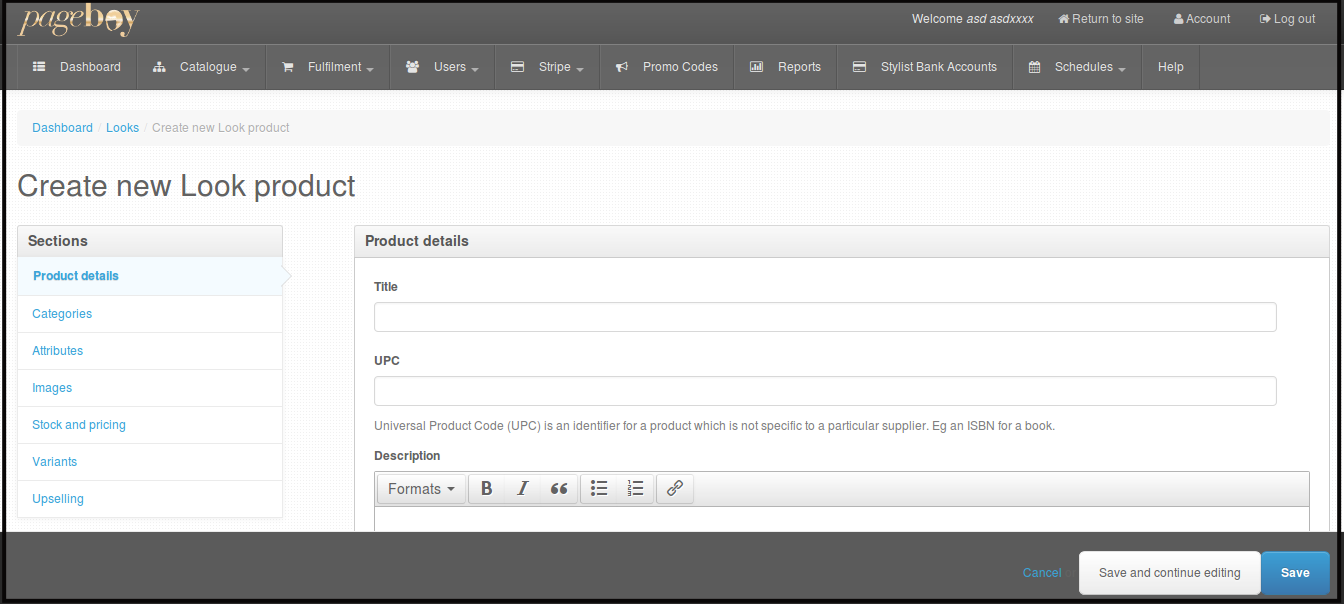This screenshot has width=1344, height=604.
Task: Toggle italic formatting in description editor
Action: coord(522,489)
